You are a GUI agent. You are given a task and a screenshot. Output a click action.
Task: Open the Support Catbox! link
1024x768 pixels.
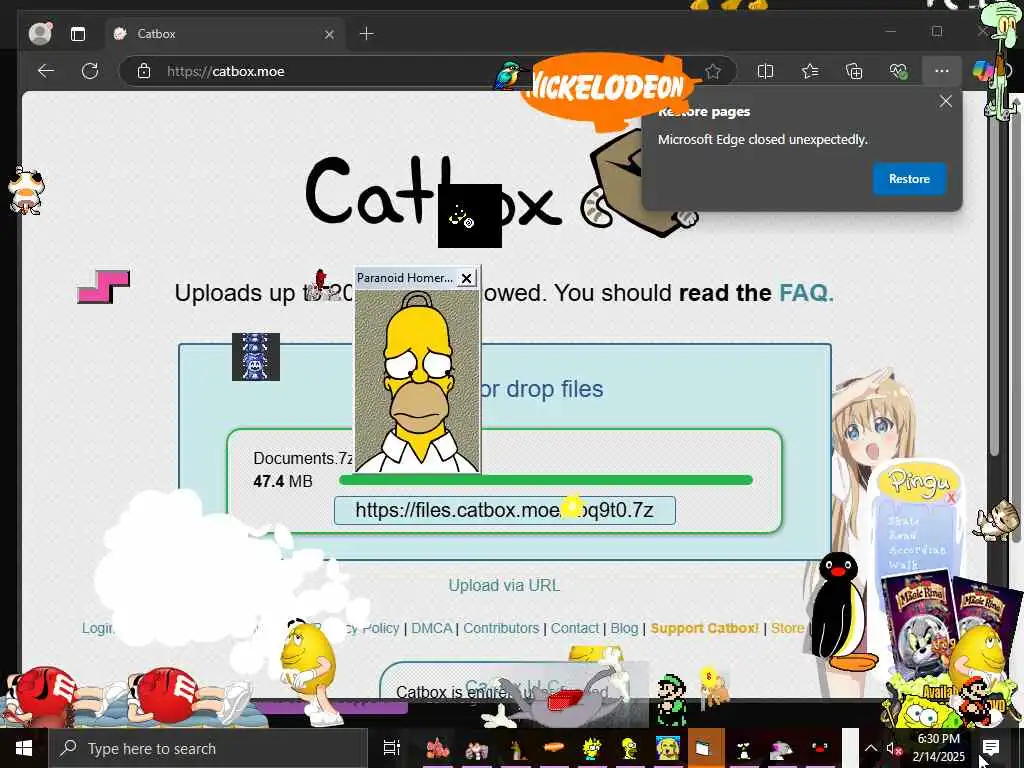pyautogui.click(x=705, y=628)
